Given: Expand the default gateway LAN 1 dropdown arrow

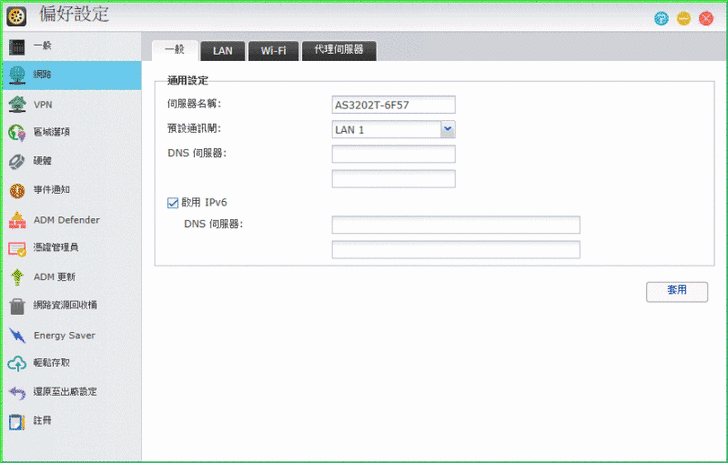Looking at the screenshot, I should (448, 129).
